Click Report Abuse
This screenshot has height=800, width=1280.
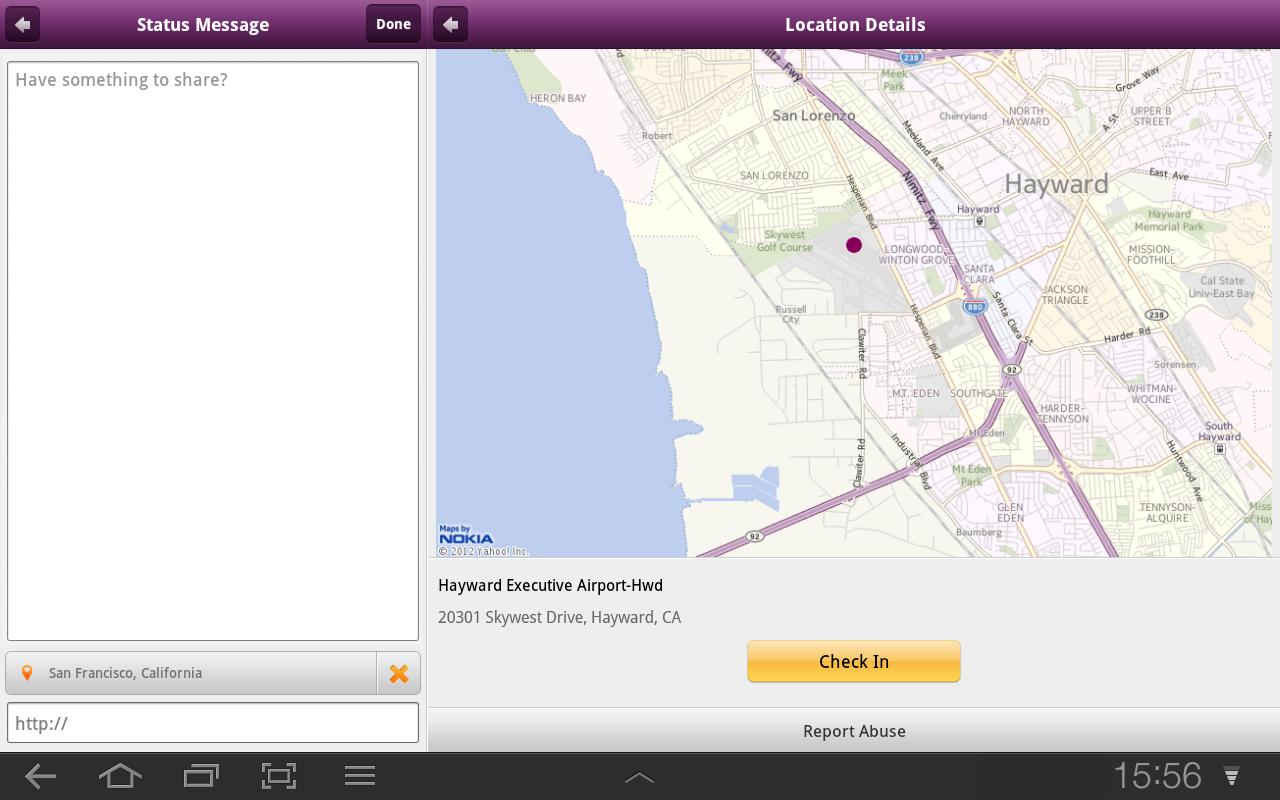pyautogui.click(x=854, y=731)
